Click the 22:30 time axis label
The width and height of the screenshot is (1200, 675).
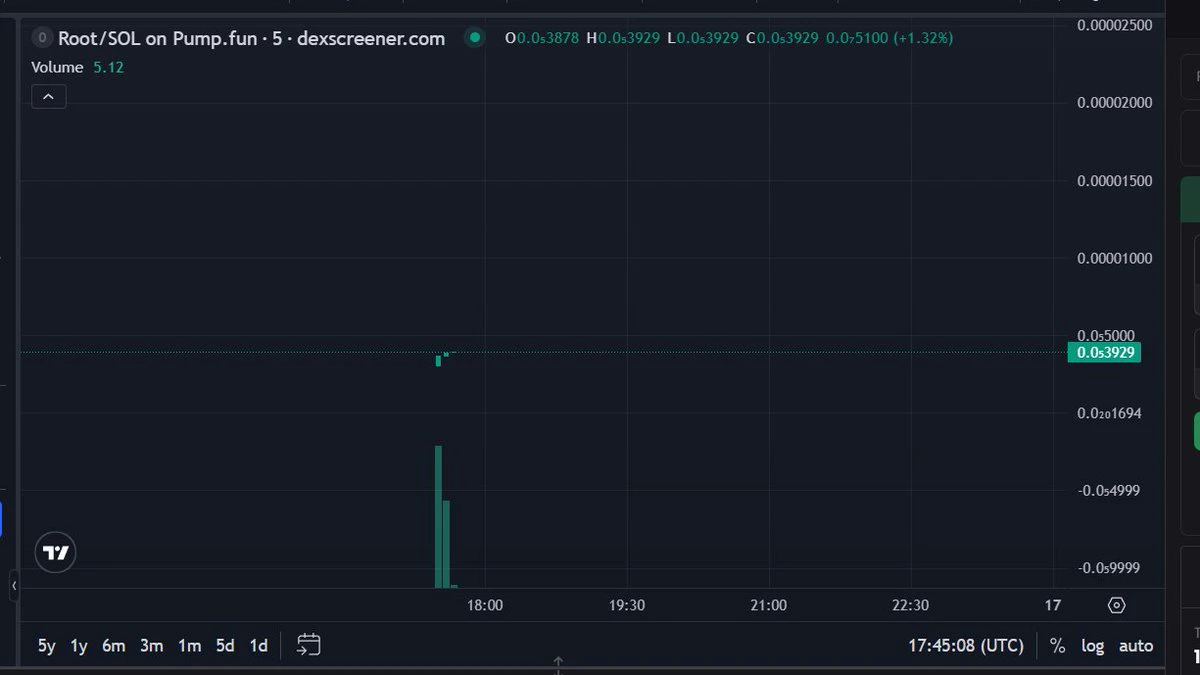[x=910, y=605]
